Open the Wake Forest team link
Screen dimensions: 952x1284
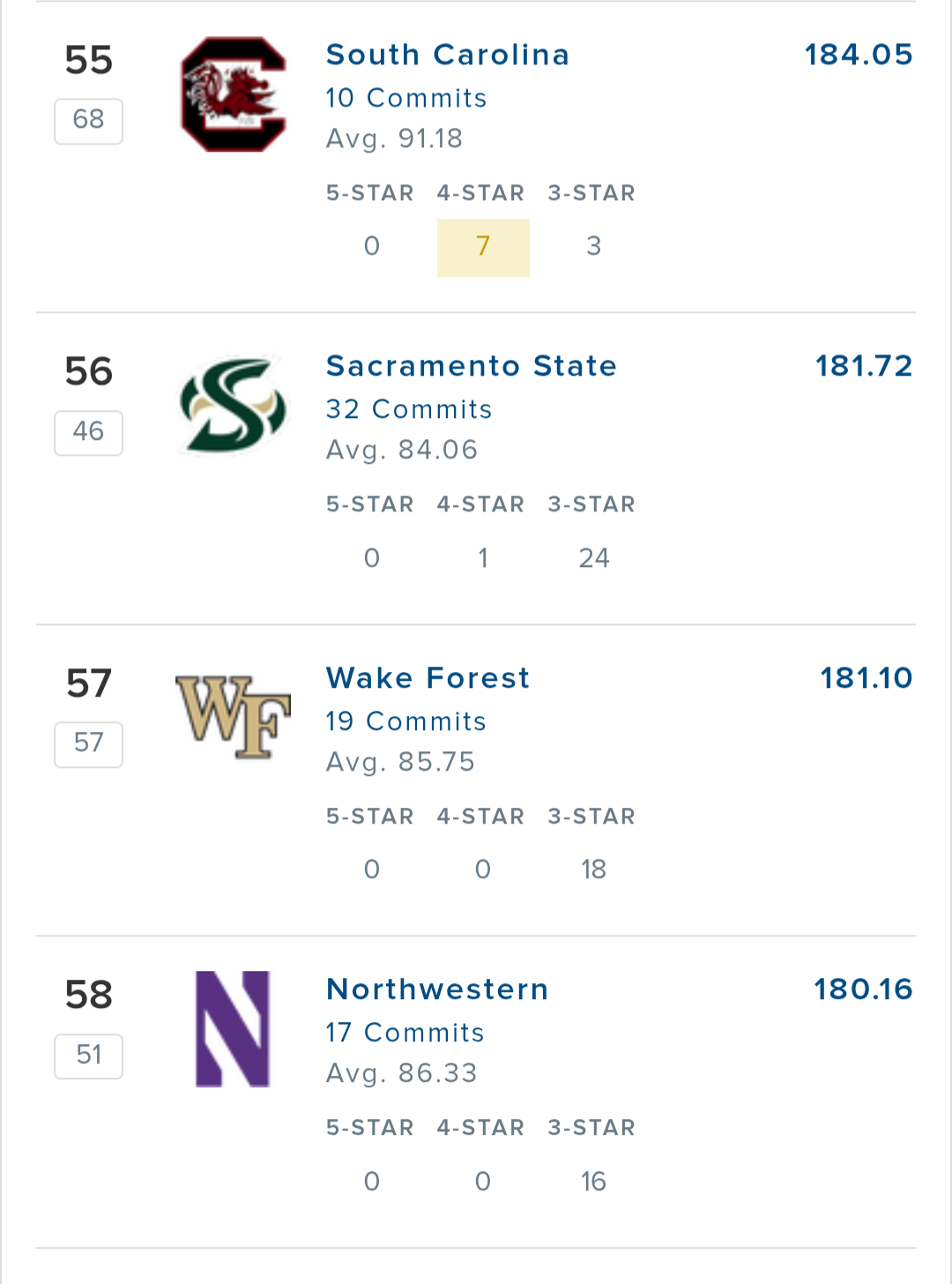[428, 678]
